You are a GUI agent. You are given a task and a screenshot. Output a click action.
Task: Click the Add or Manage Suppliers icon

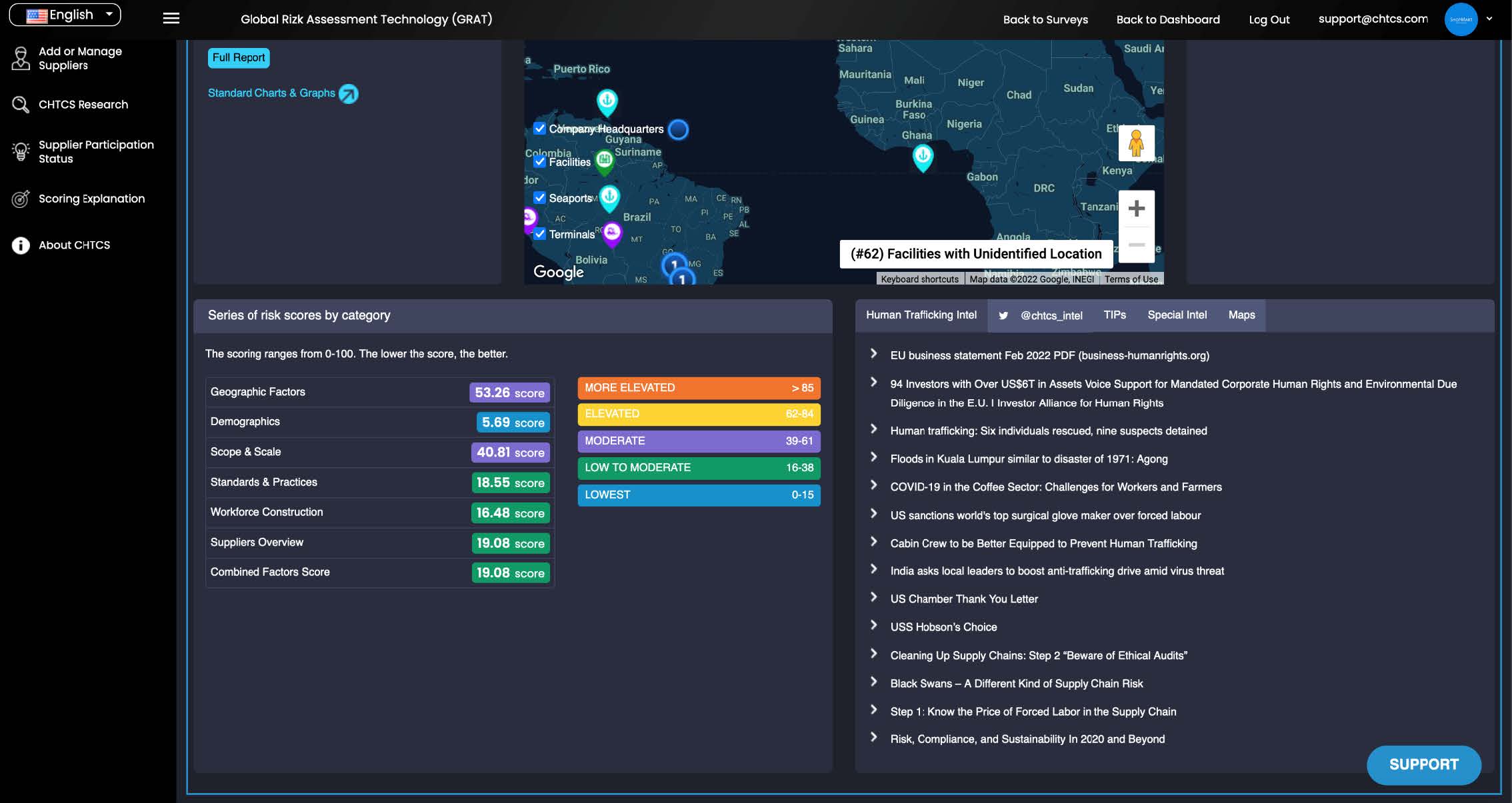[21, 59]
